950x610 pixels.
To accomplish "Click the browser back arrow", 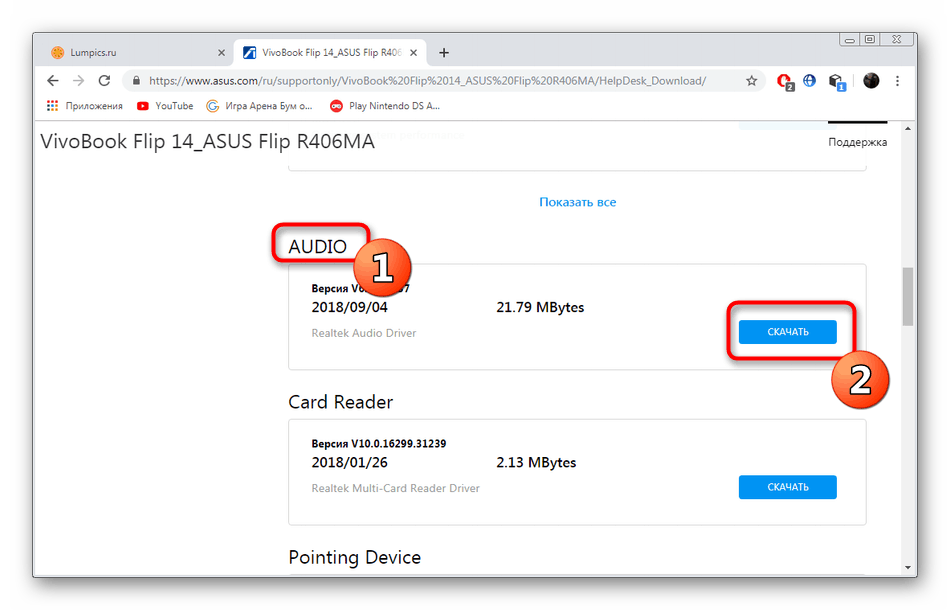I will [x=52, y=81].
